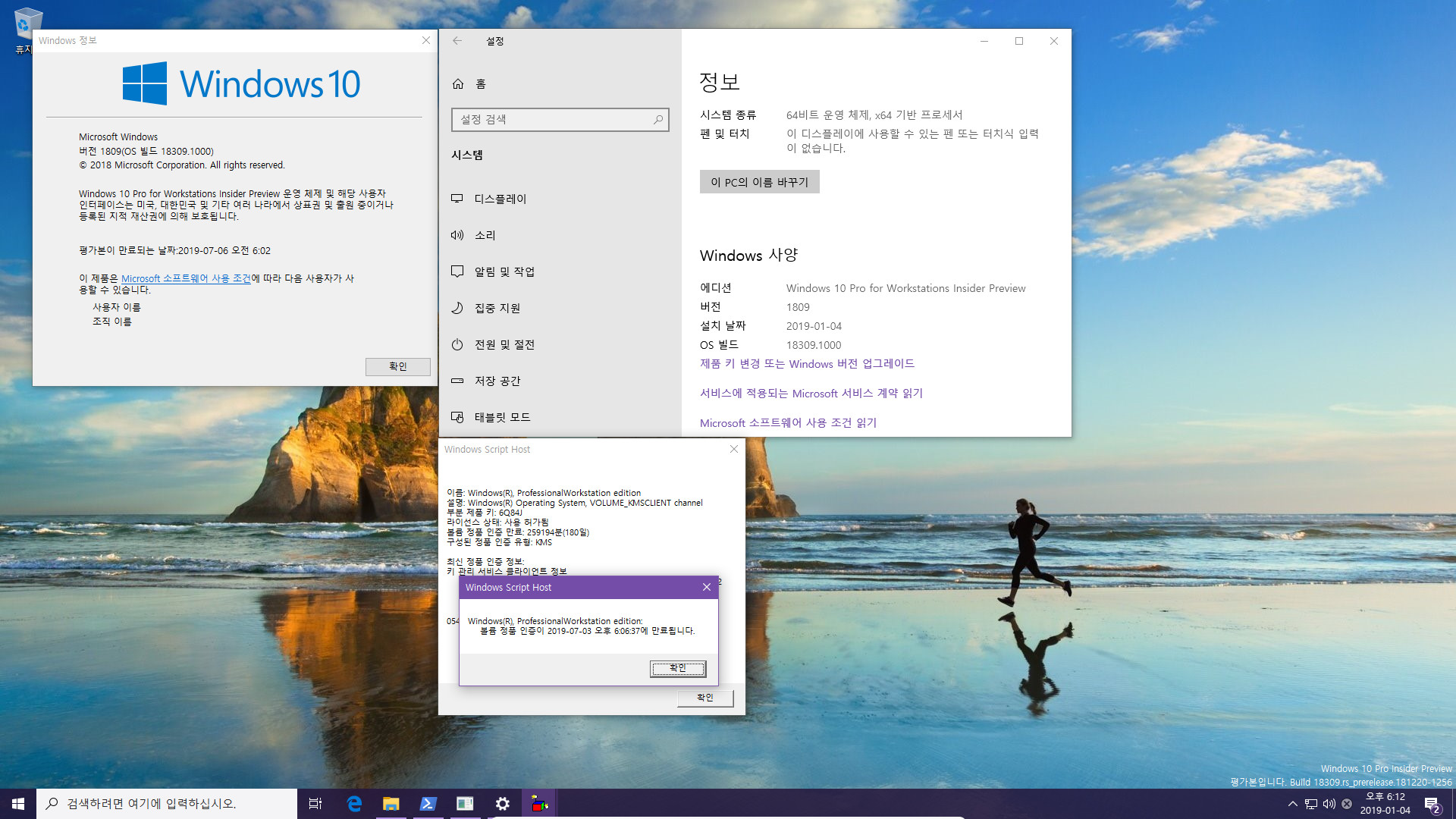
Task: Click the input indicator tray icon
Action: pos(1347,804)
